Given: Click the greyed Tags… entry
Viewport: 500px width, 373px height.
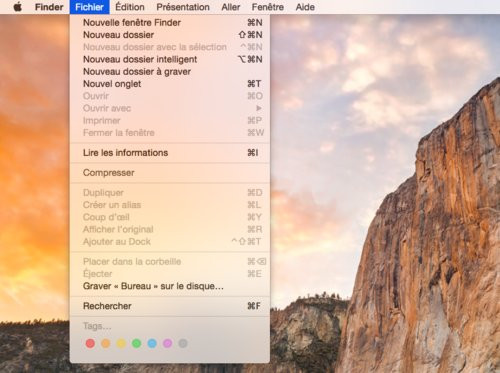Looking at the screenshot, I should (170, 326).
